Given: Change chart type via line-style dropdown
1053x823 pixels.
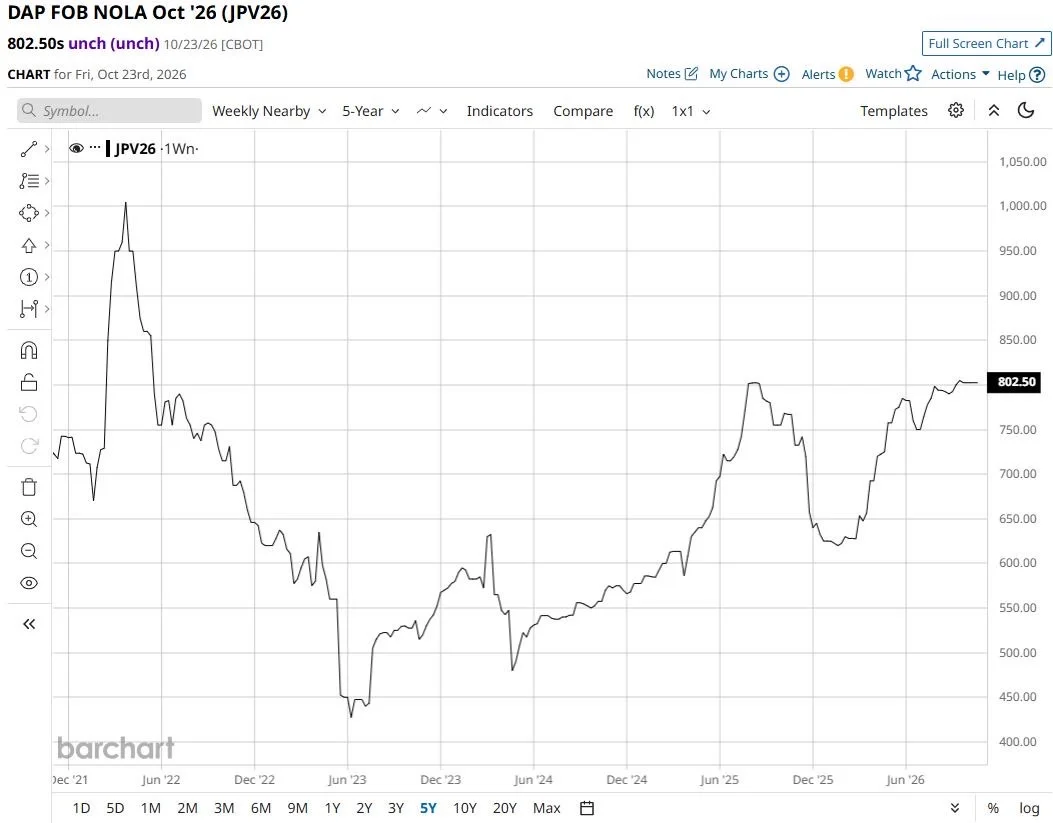Looking at the screenshot, I should pyautogui.click(x=432, y=111).
